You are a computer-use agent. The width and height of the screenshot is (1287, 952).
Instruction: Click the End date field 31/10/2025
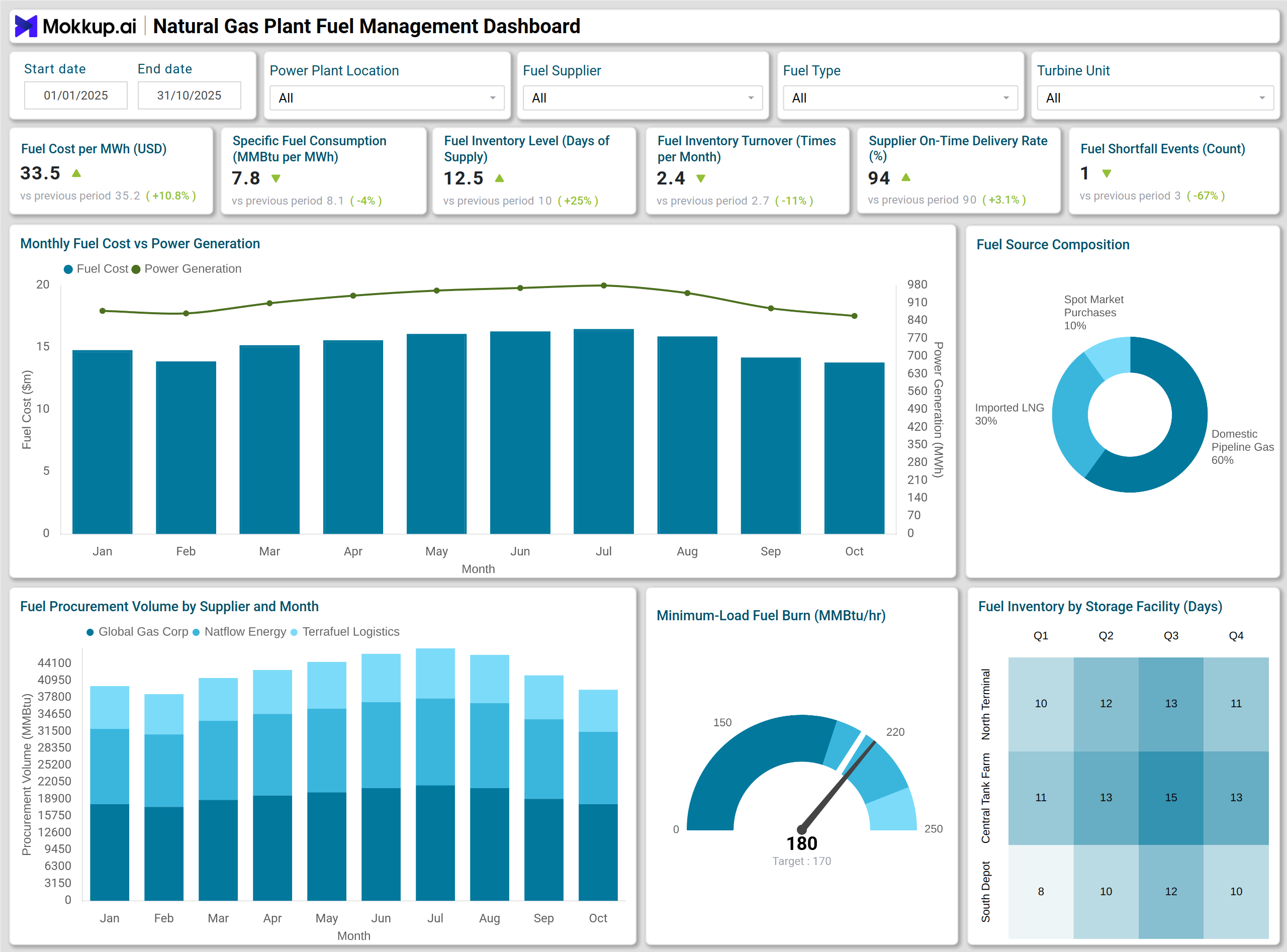click(189, 95)
